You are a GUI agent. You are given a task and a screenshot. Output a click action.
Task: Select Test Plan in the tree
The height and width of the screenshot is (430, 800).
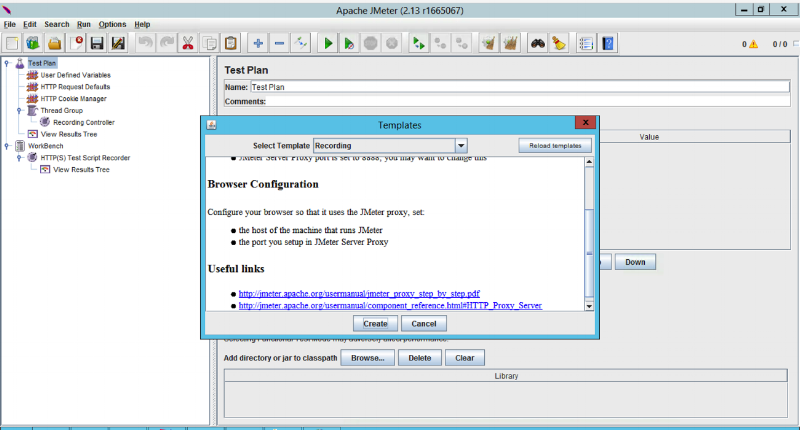click(42, 63)
